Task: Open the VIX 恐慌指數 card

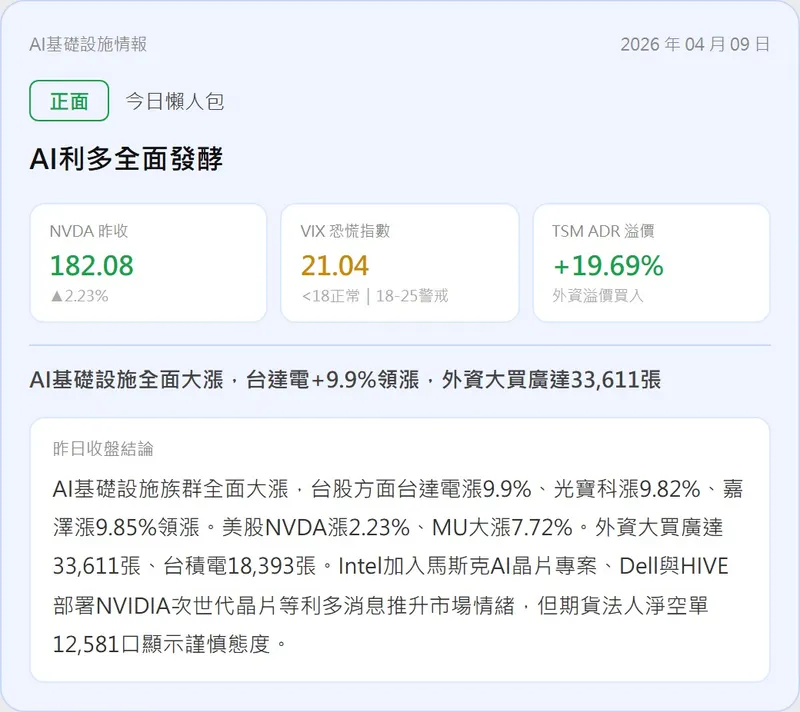Action: point(400,263)
